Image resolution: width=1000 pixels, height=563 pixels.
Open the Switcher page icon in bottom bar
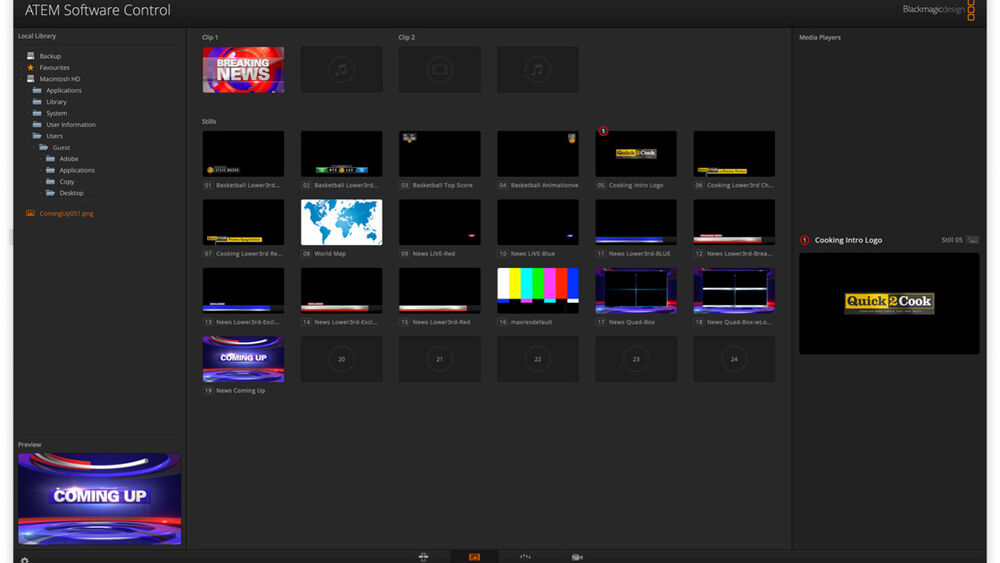click(x=423, y=557)
